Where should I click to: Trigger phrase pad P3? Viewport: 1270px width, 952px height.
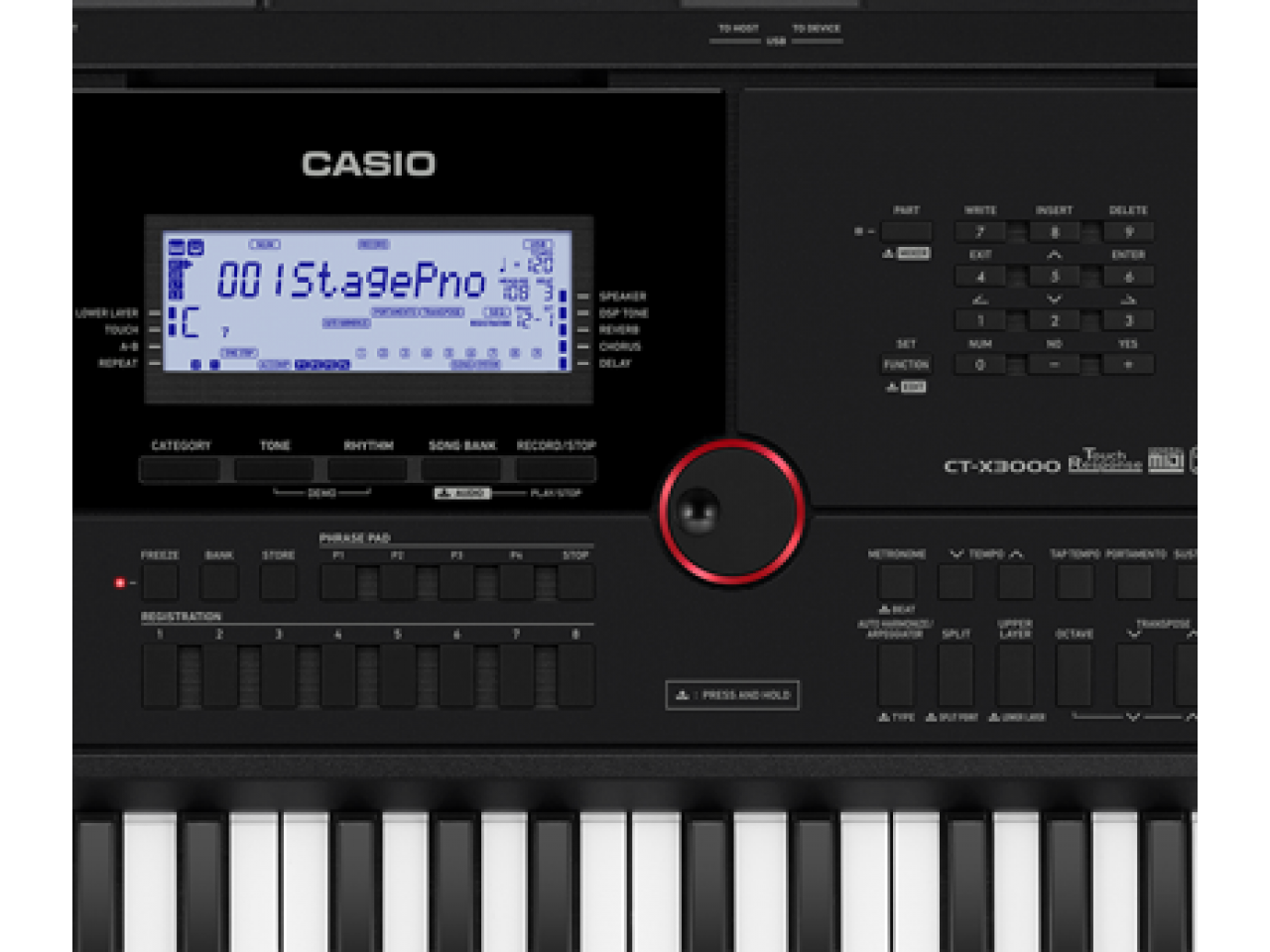[x=456, y=582]
